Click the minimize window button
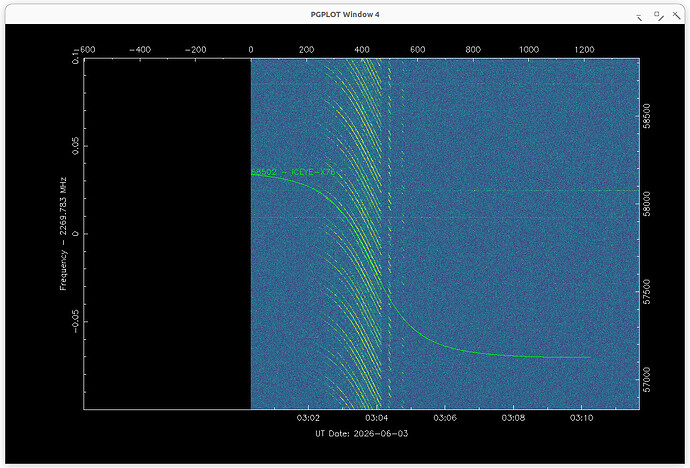This screenshot has height=468, width=690. (x=639, y=17)
